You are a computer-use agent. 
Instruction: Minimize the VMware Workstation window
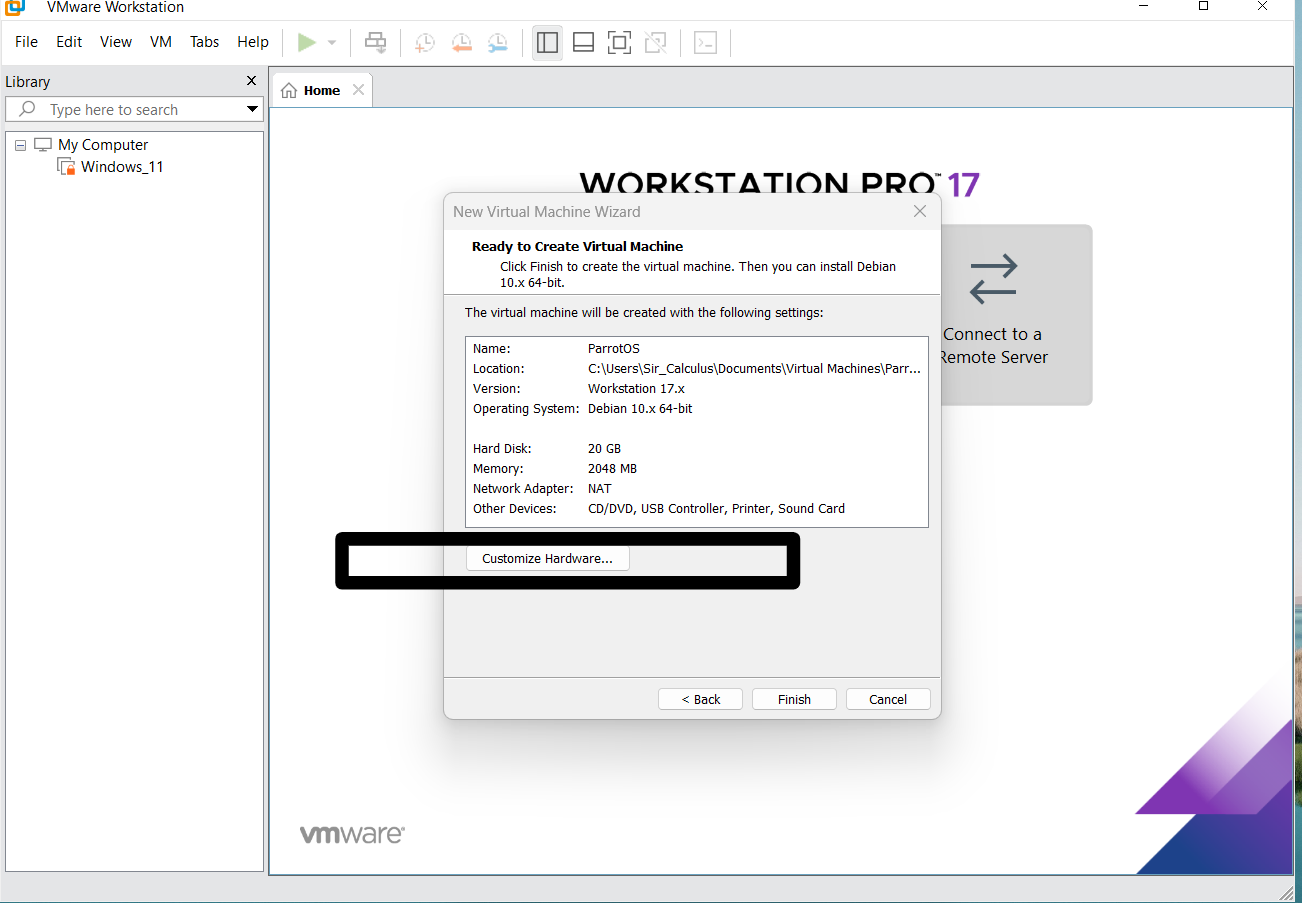[1143, 6]
